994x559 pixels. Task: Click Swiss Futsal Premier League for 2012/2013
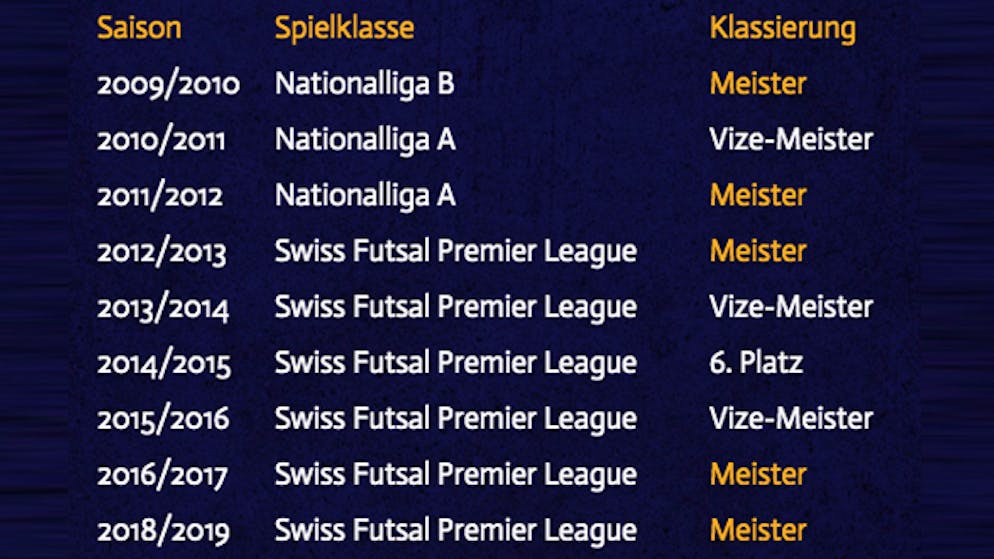(x=455, y=252)
